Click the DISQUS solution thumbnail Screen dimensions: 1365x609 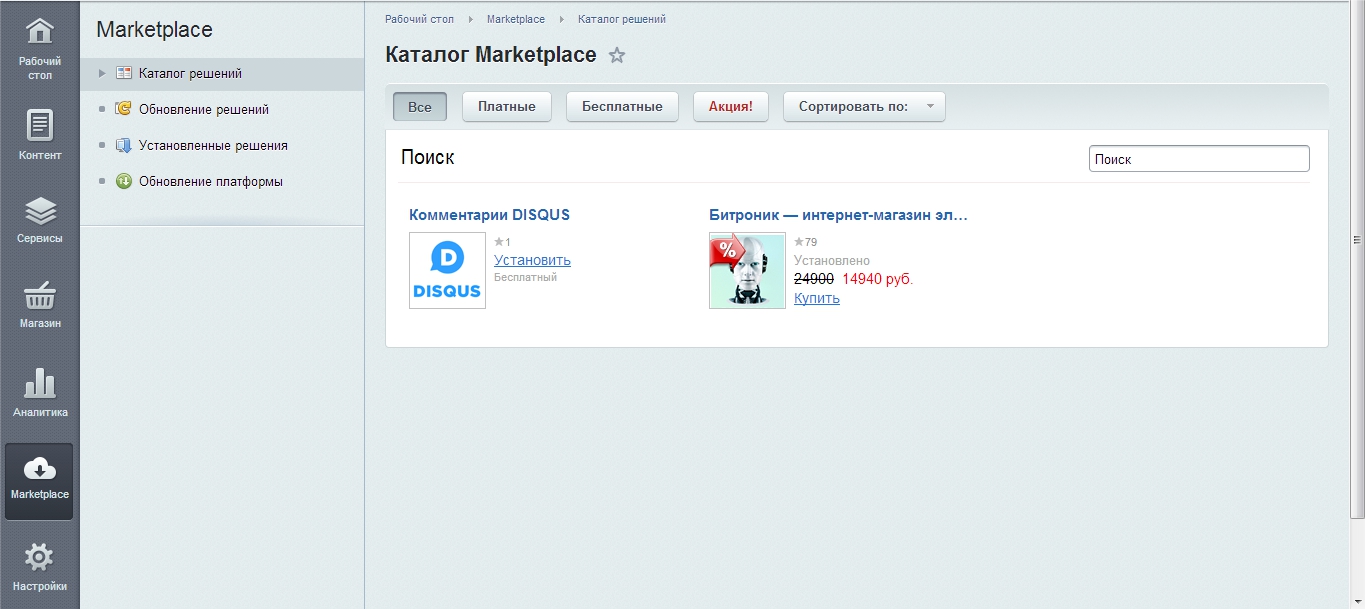(447, 270)
